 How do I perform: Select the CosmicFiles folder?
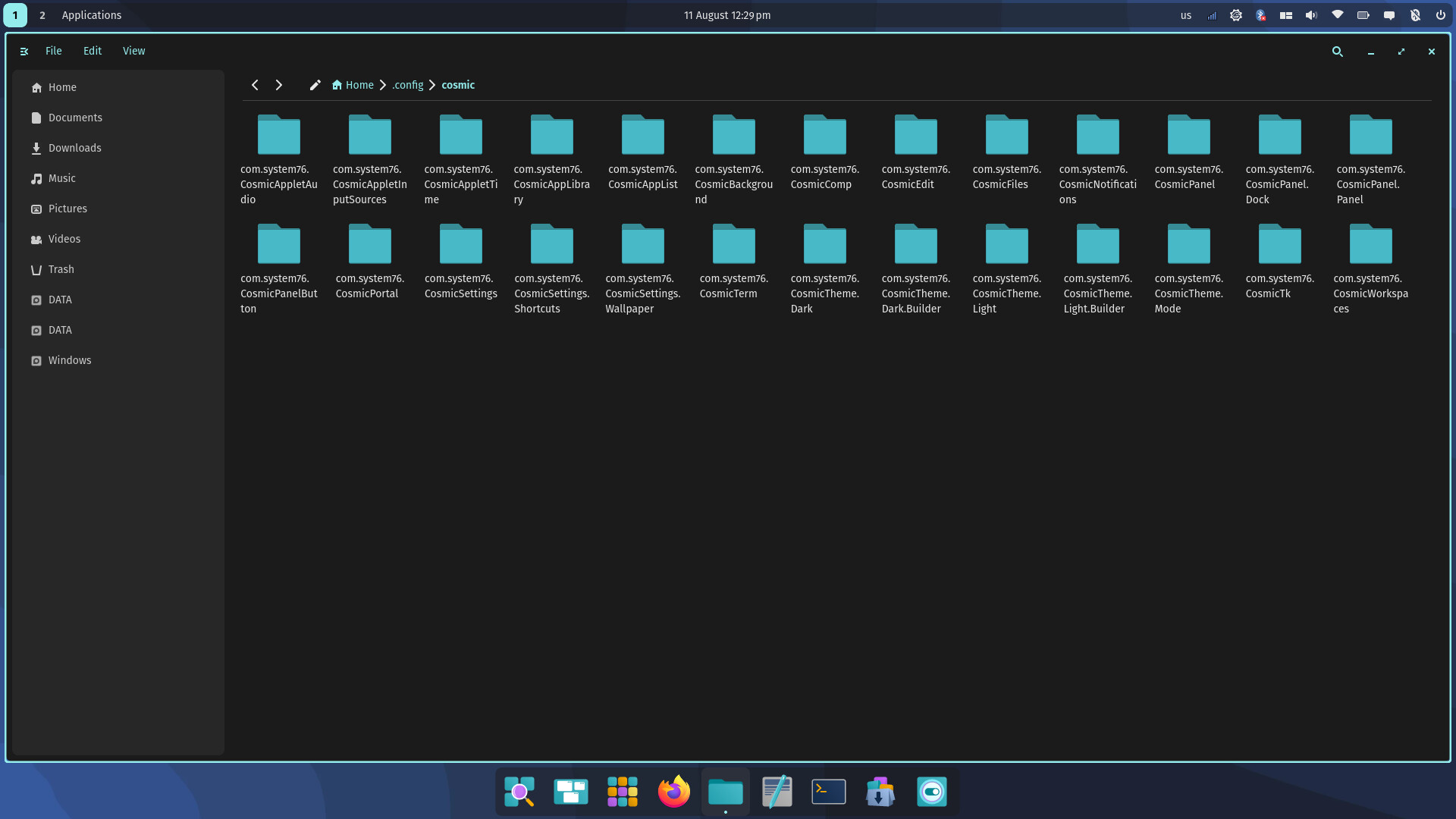(1007, 152)
